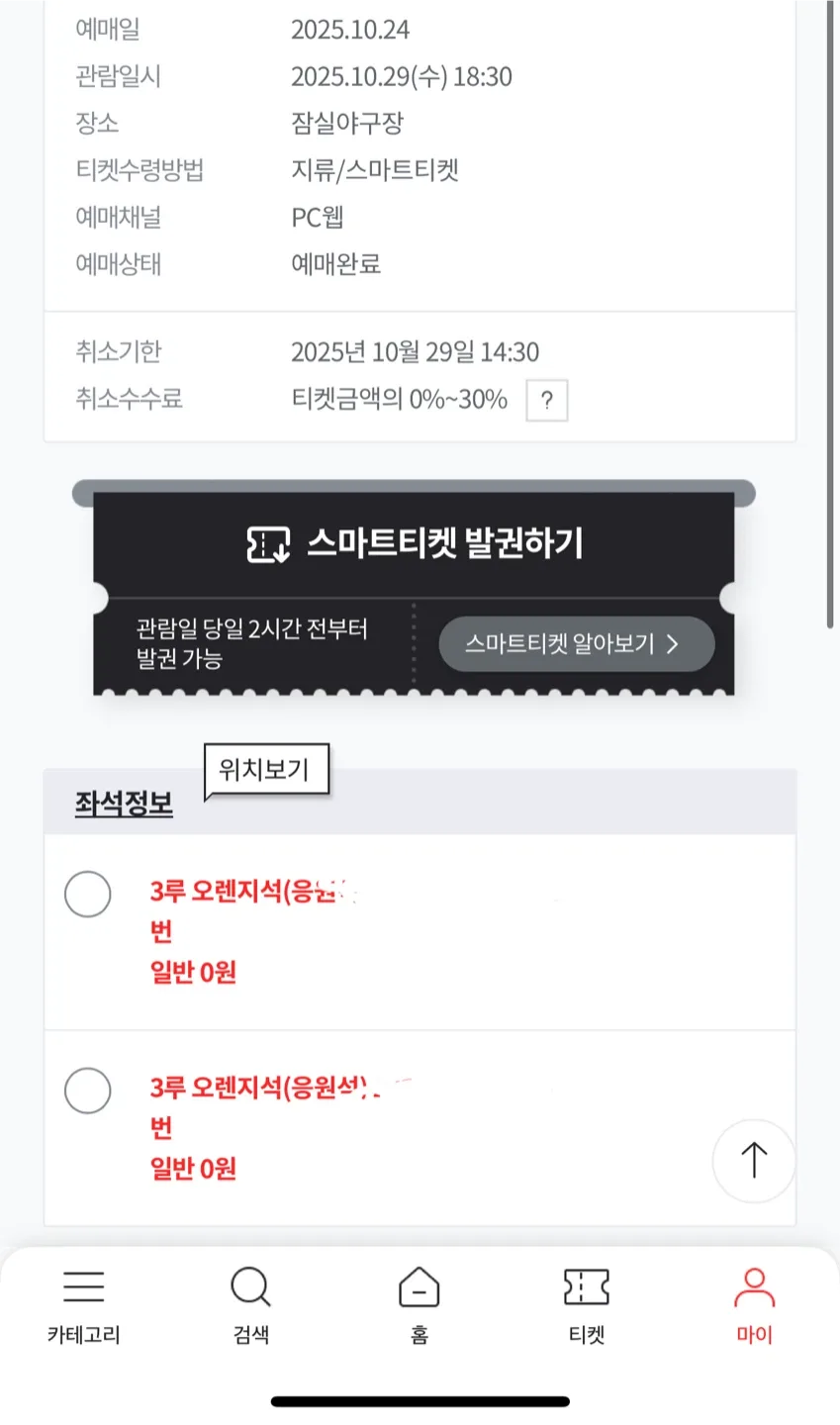
Task: Click the 위치보기 seat location button
Action: (x=264, y=770)
